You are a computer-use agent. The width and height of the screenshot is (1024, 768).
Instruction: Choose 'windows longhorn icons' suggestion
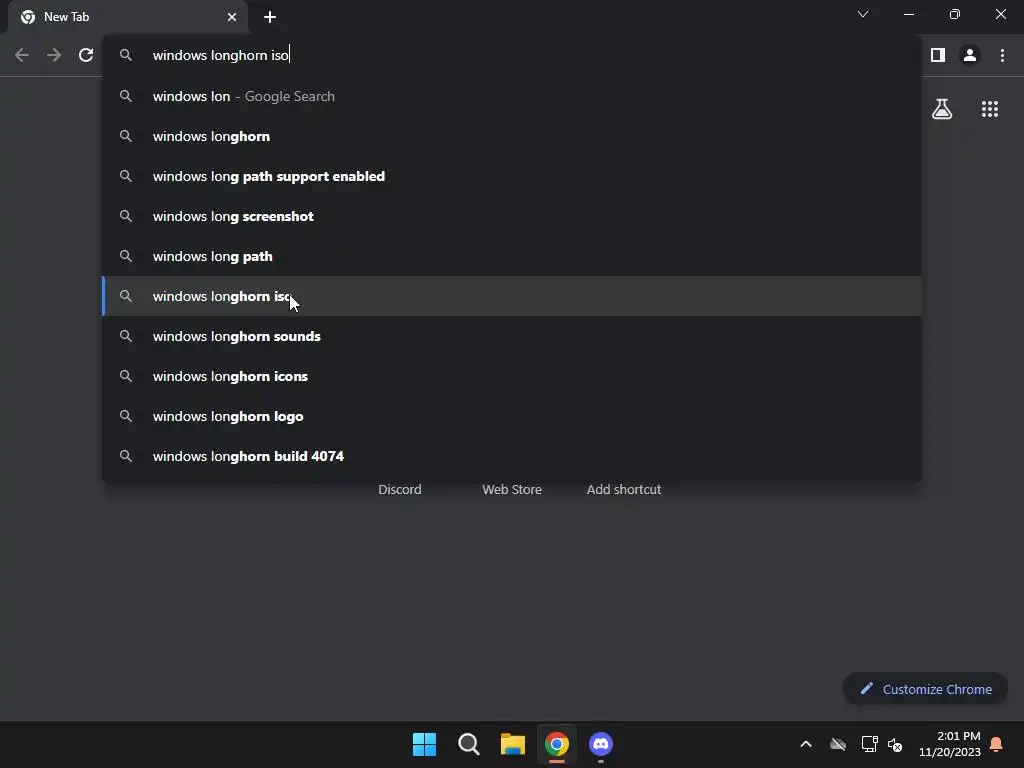[x=512, y=376]
